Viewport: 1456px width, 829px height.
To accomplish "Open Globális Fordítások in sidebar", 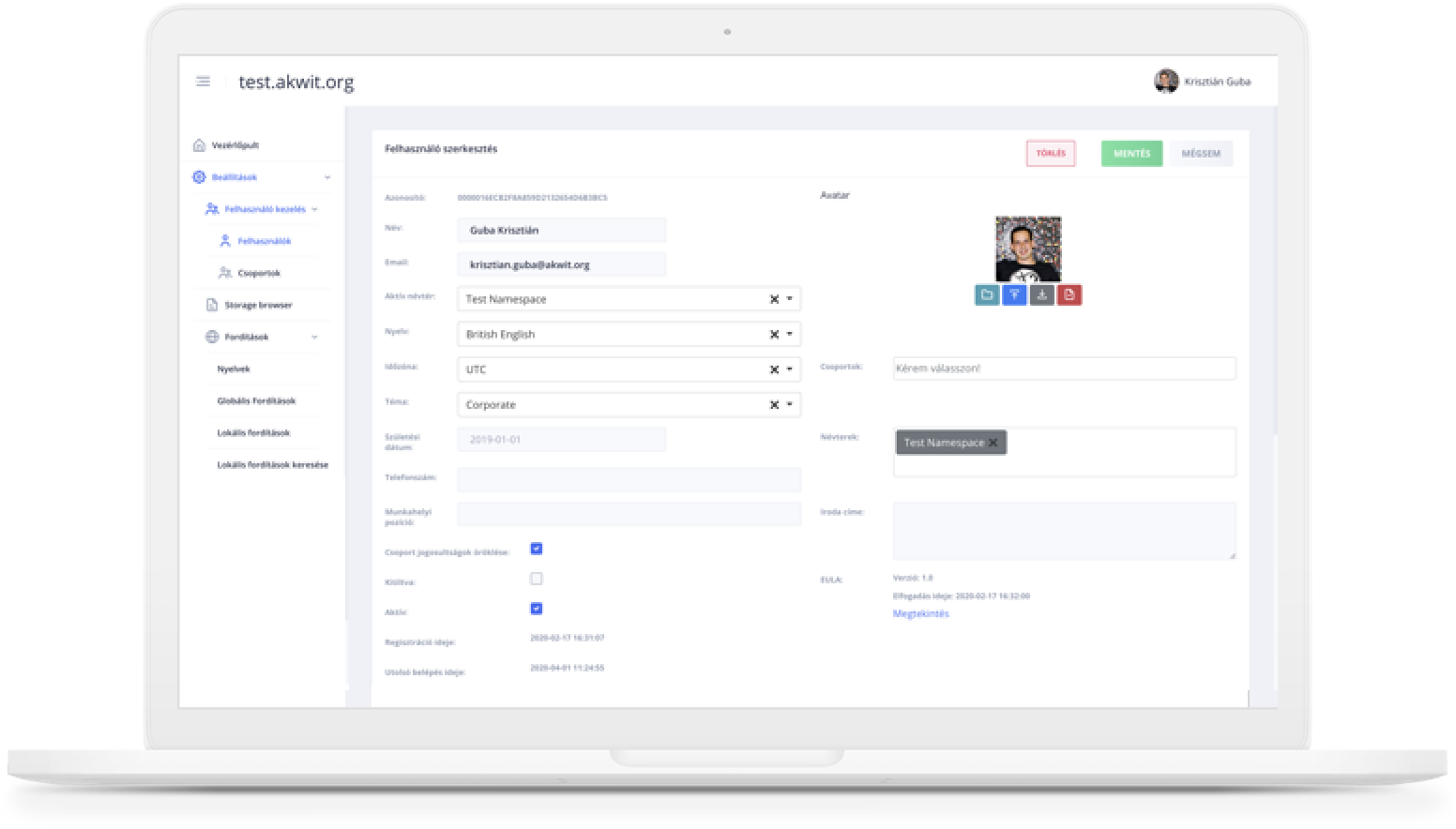I will click(256, 400).
